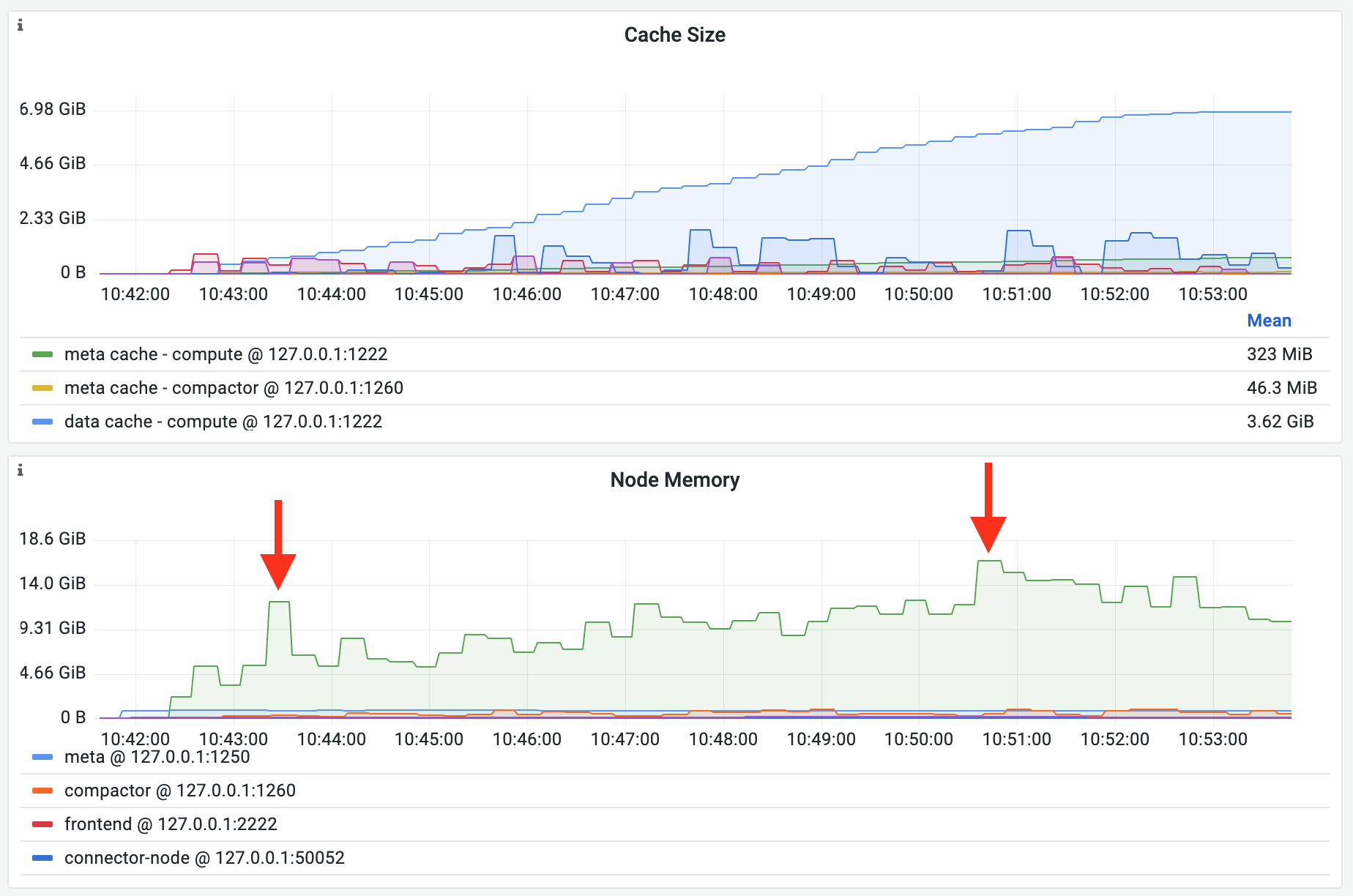Image resolution: width=1353 pixels, height=896 pixels.
Task: Open the Cache Size panel title menu
Action: click(674, 34)
